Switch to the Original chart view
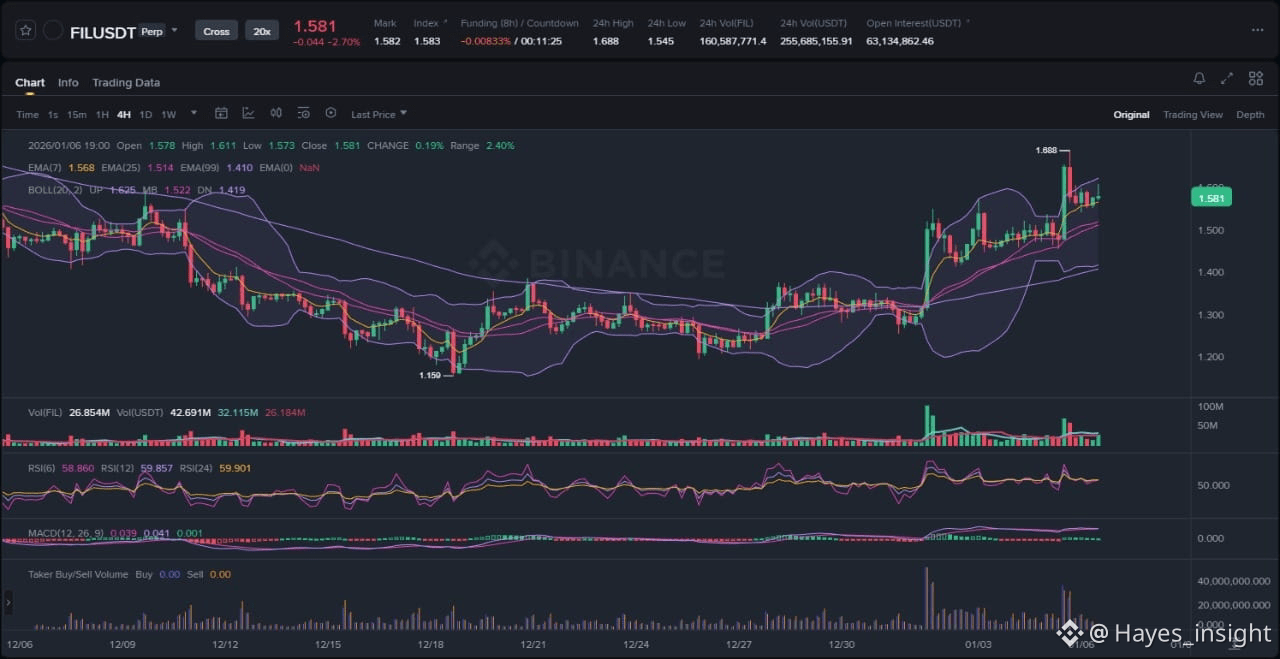Viewport: 1280px width, 659px height. 1131,114
